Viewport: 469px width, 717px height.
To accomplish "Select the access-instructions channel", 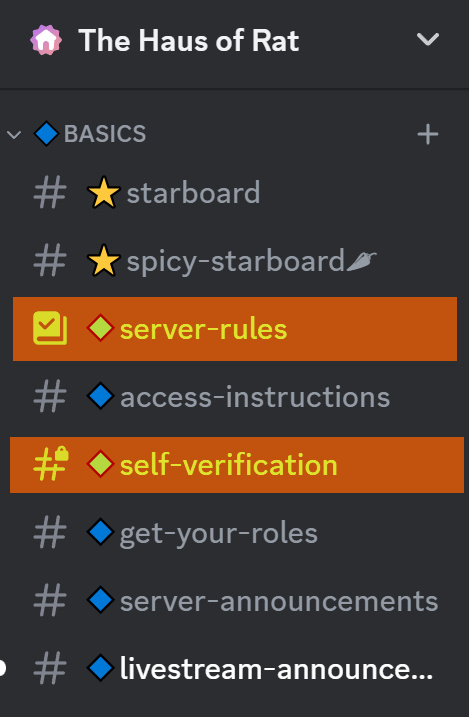I will click(235, 396).
